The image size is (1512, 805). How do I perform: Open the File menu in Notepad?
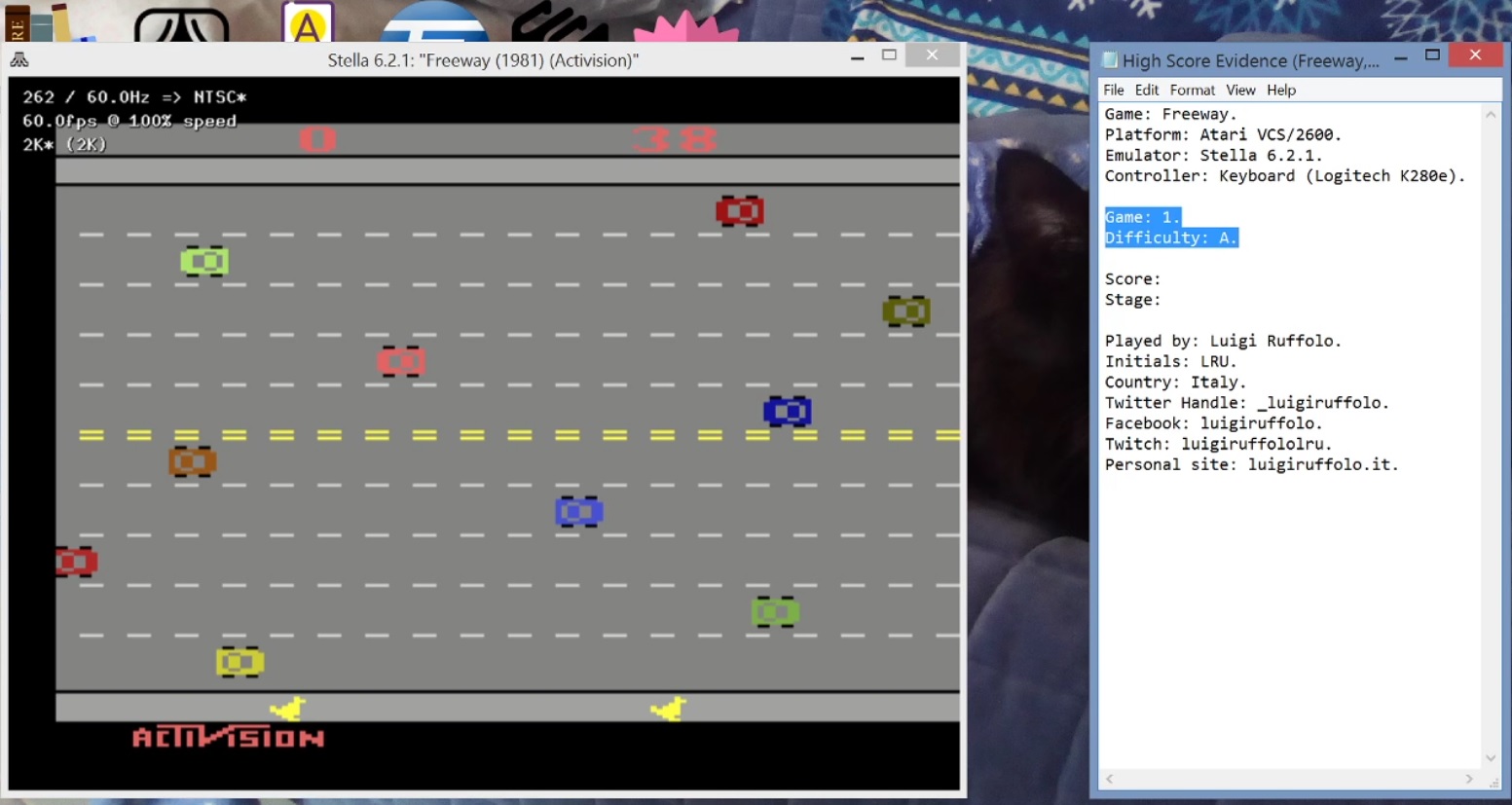click(x=1114, y=90)
